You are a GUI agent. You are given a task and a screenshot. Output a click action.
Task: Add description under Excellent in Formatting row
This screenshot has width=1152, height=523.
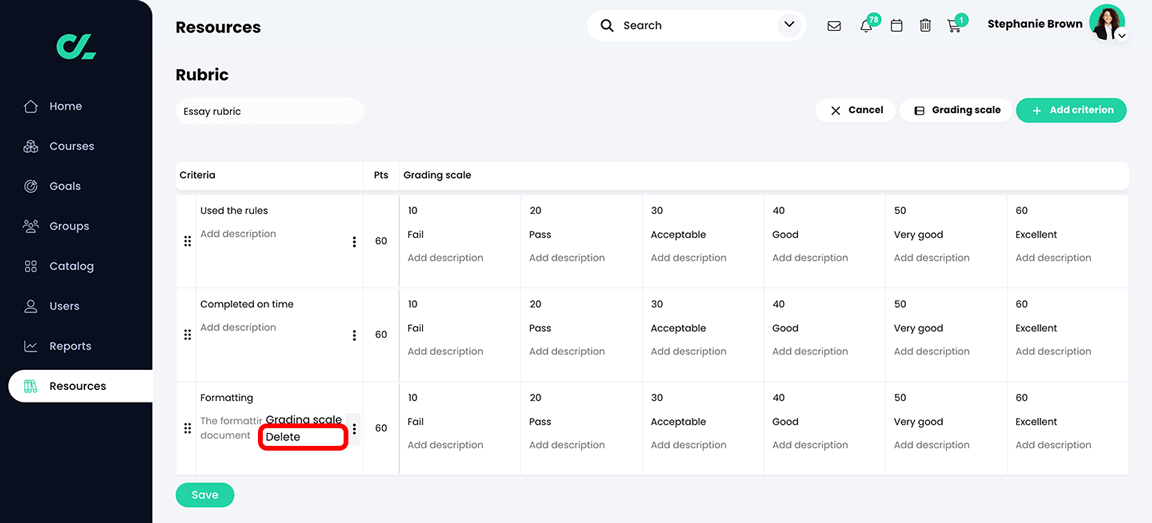click(x=1054, y=445)
